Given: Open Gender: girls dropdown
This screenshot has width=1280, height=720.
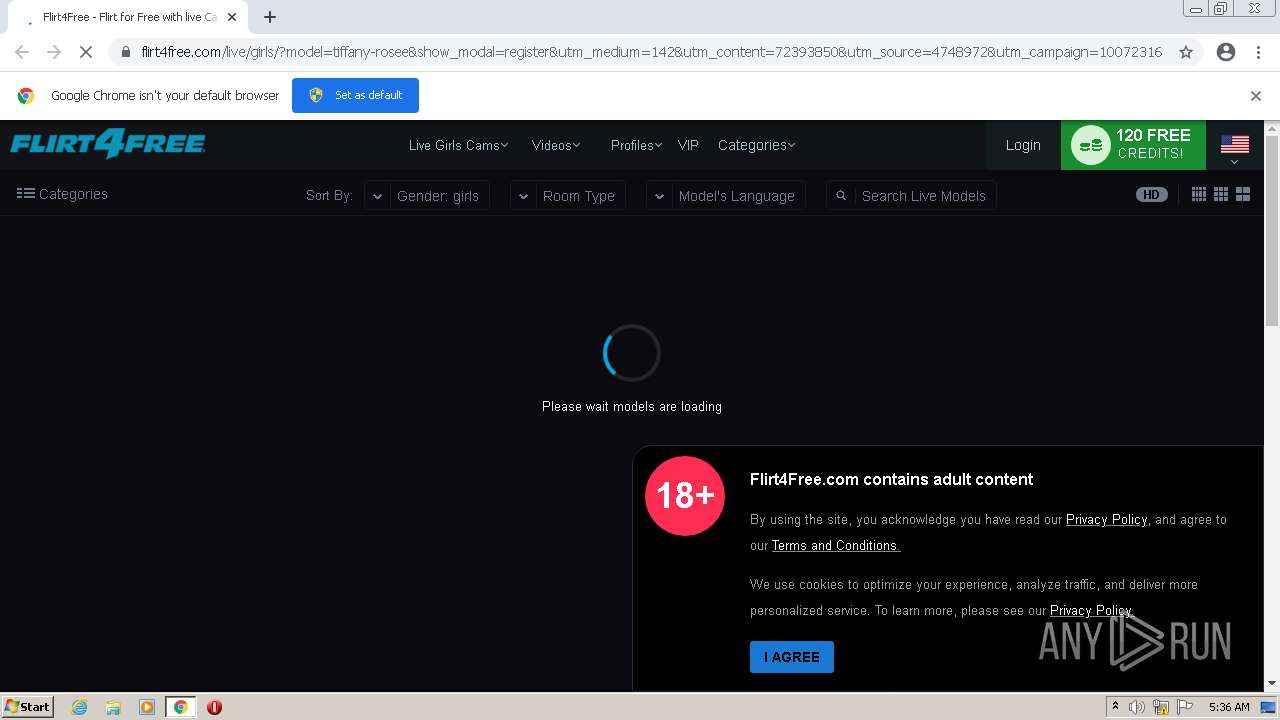Looking at the screenshot, I should [427, 196].
